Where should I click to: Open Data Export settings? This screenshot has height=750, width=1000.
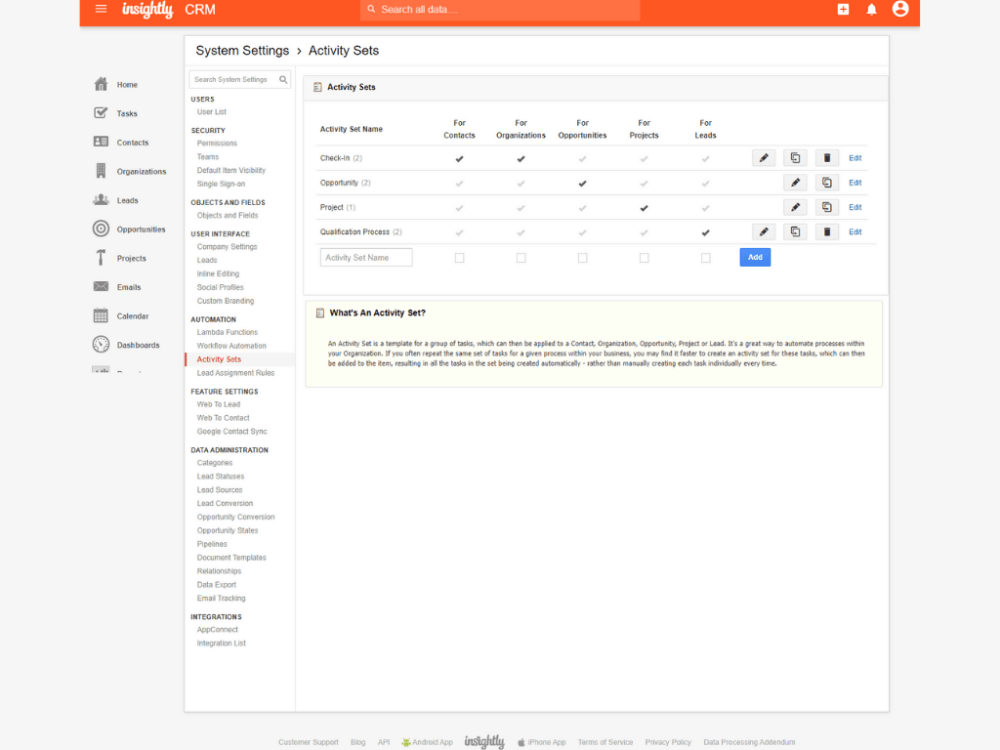click(x=216, y=585)
